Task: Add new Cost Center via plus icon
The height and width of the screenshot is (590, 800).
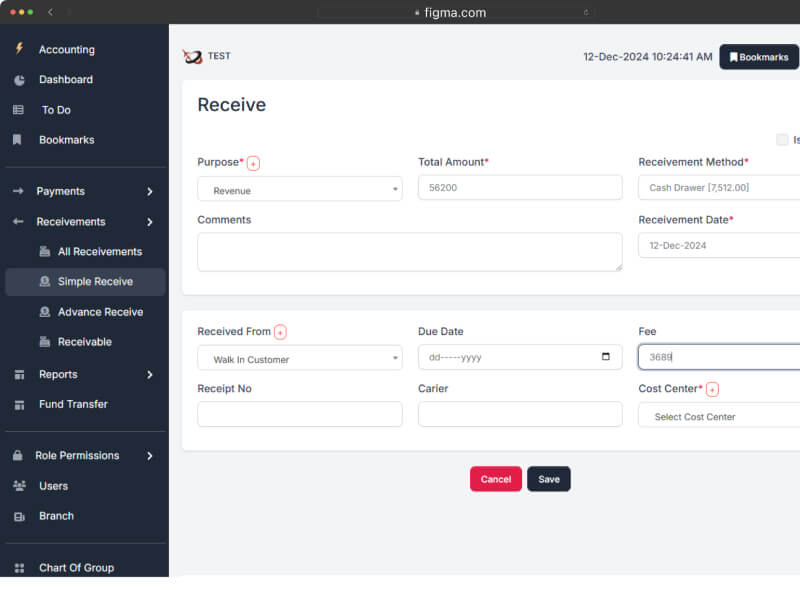Action: click(712, 389)
